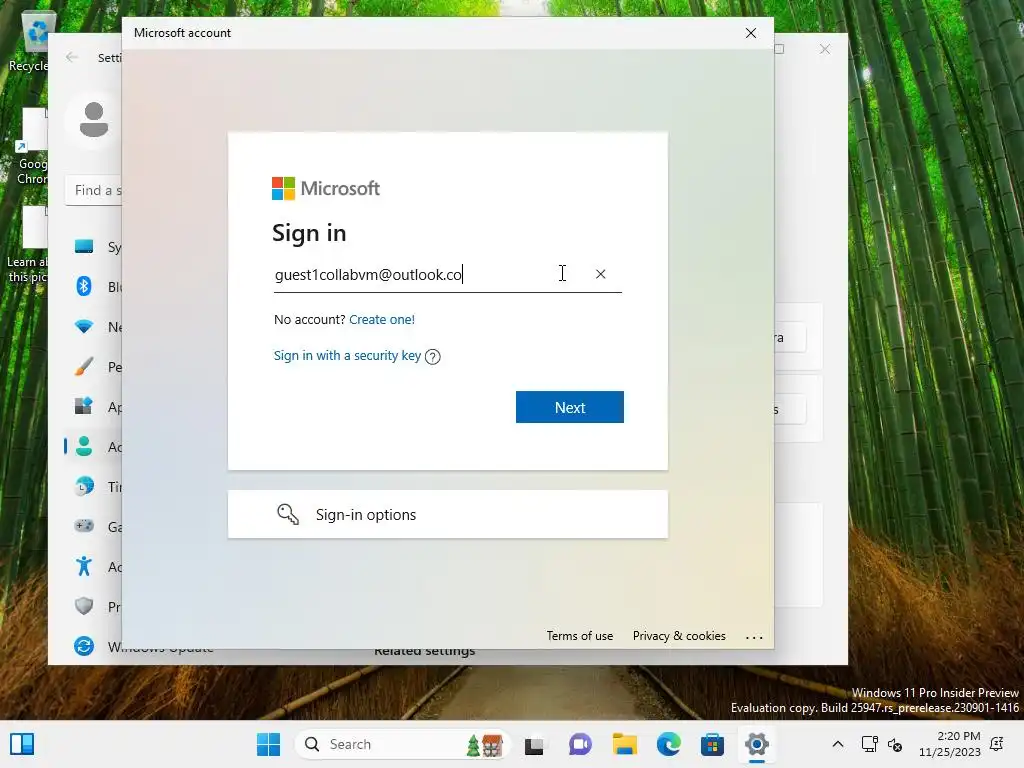
Task: Choose 'Sign in with a security key'
Action: pos(347,355)
